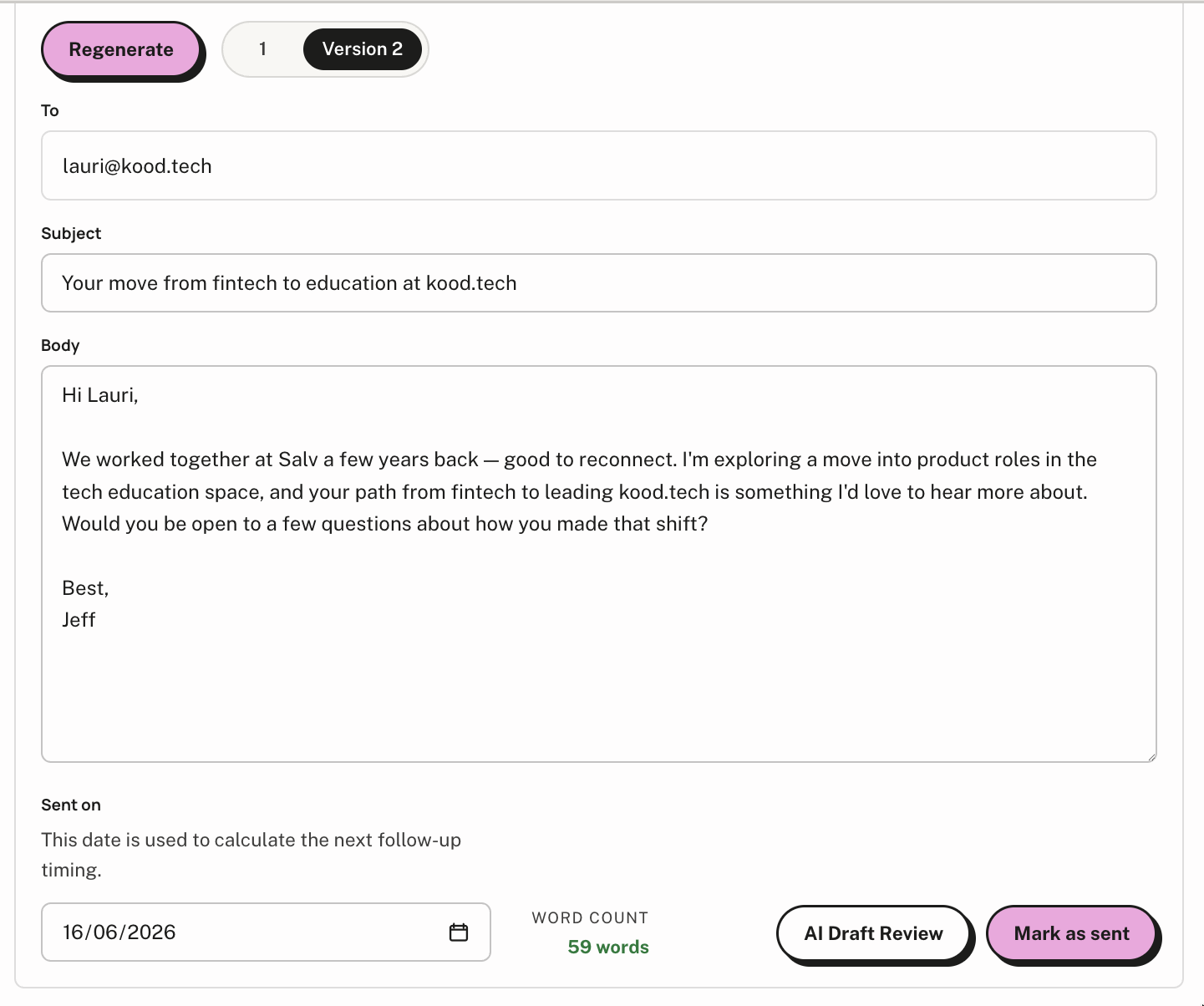Click the "Best," closing line
The height and width of the screenshot is (1006, 1204).
[x=85, y=588]
